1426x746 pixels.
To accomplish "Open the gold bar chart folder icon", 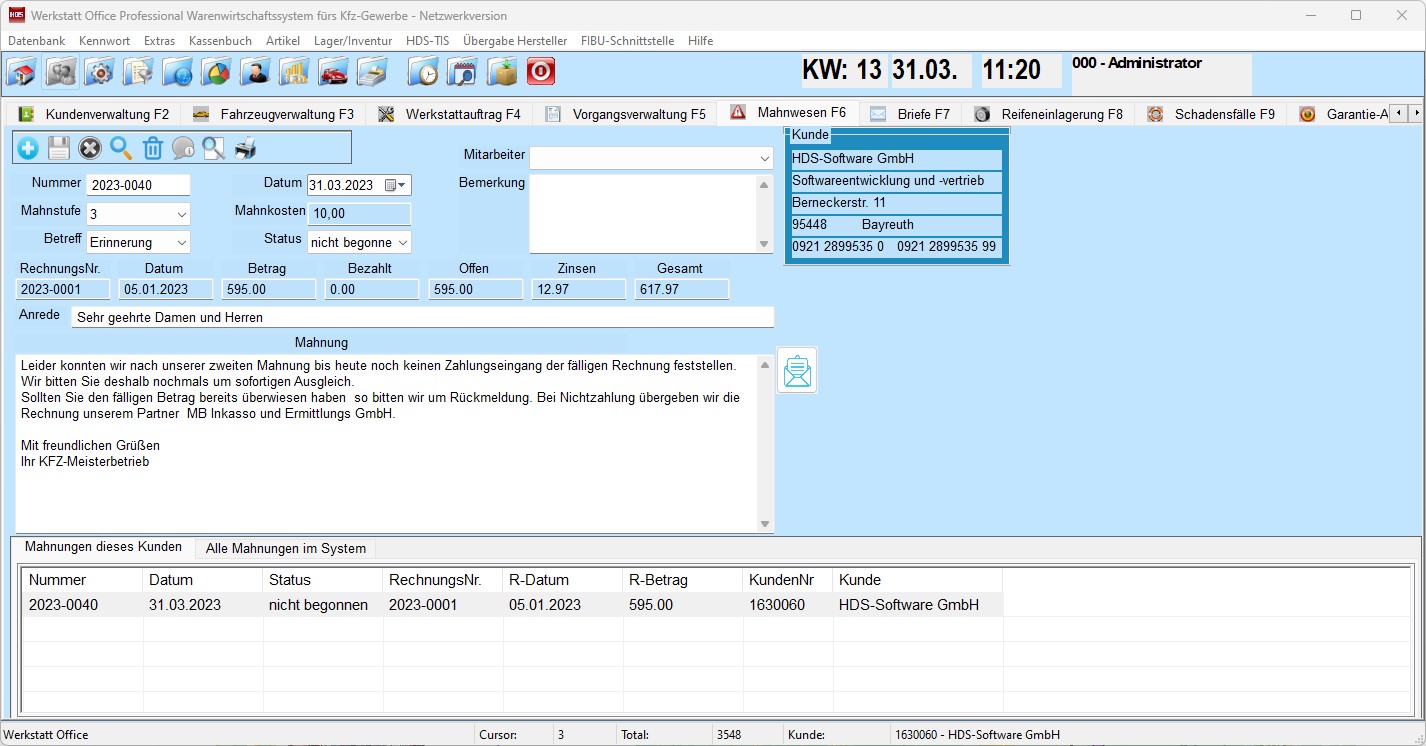I will (294, 72).
